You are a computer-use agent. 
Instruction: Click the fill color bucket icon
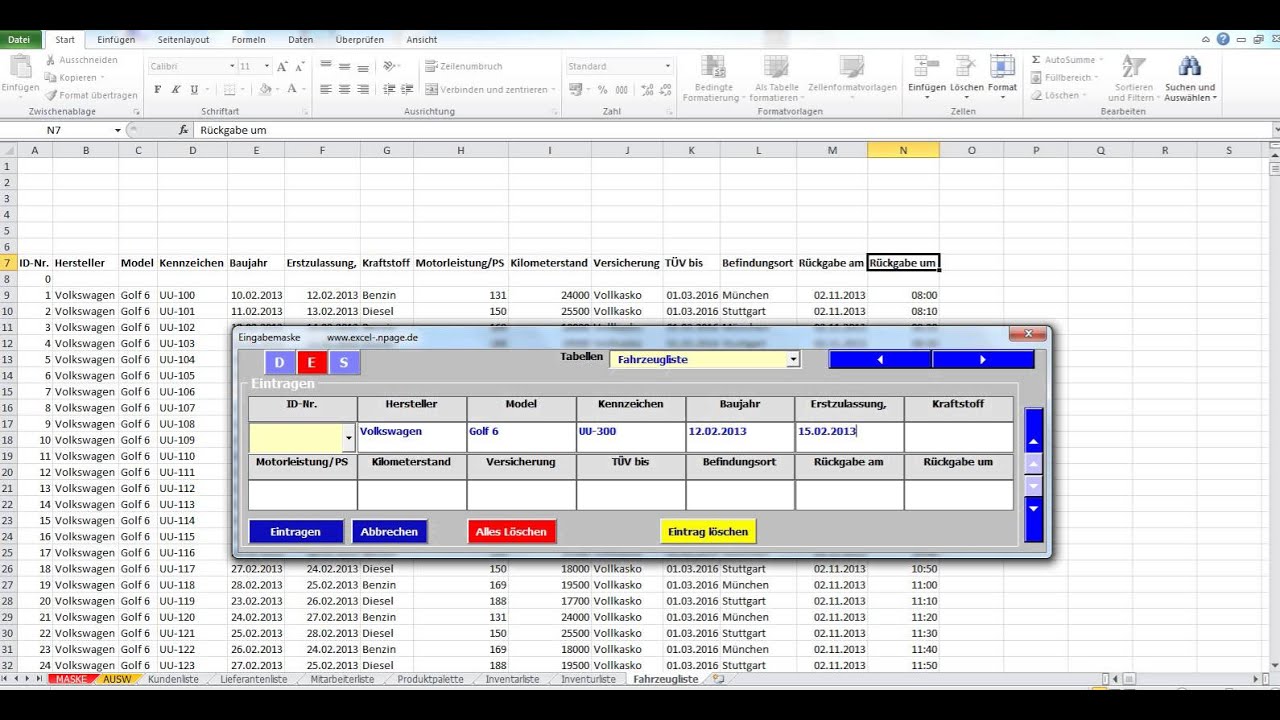(265, 89)
